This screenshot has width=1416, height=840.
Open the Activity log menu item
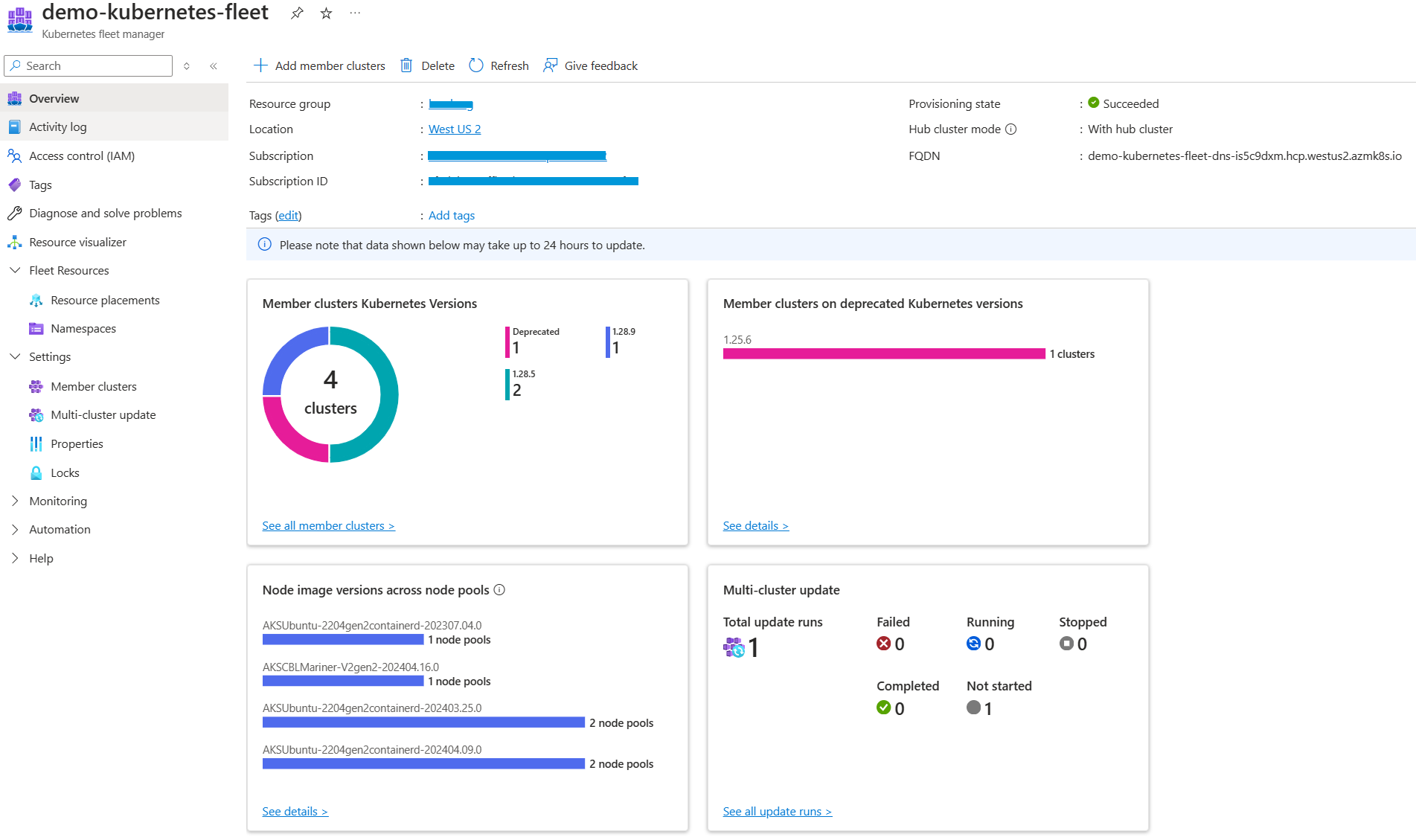point(58,127)
